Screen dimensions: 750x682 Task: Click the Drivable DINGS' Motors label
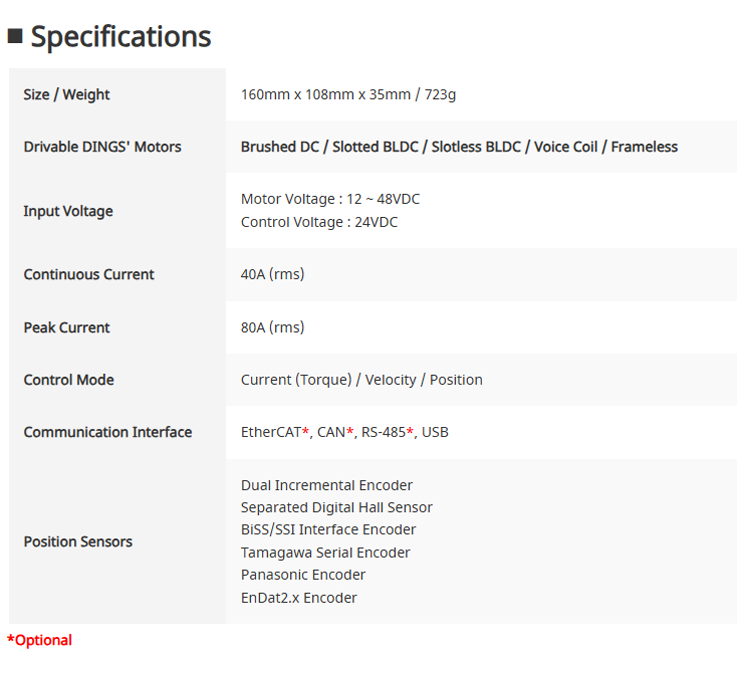coord(102,146)
